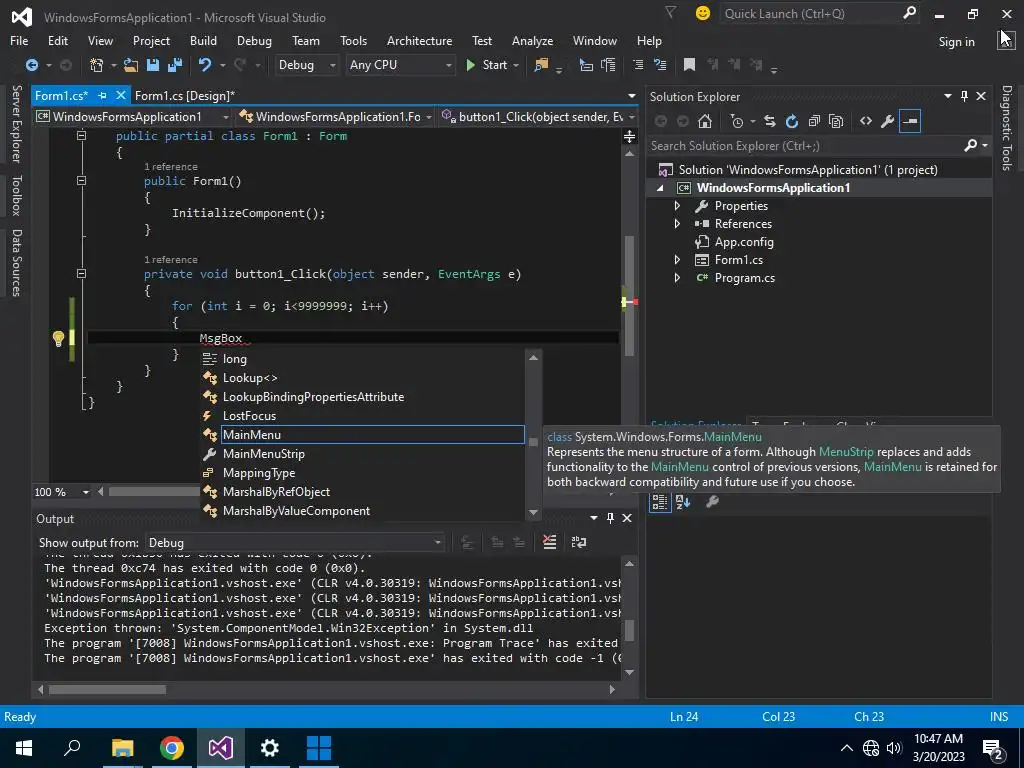Viewport: 1024px width, 768px height.
Task: Click the Collapse All icon in Solution Explorer
Action: (x=814, y=121)
